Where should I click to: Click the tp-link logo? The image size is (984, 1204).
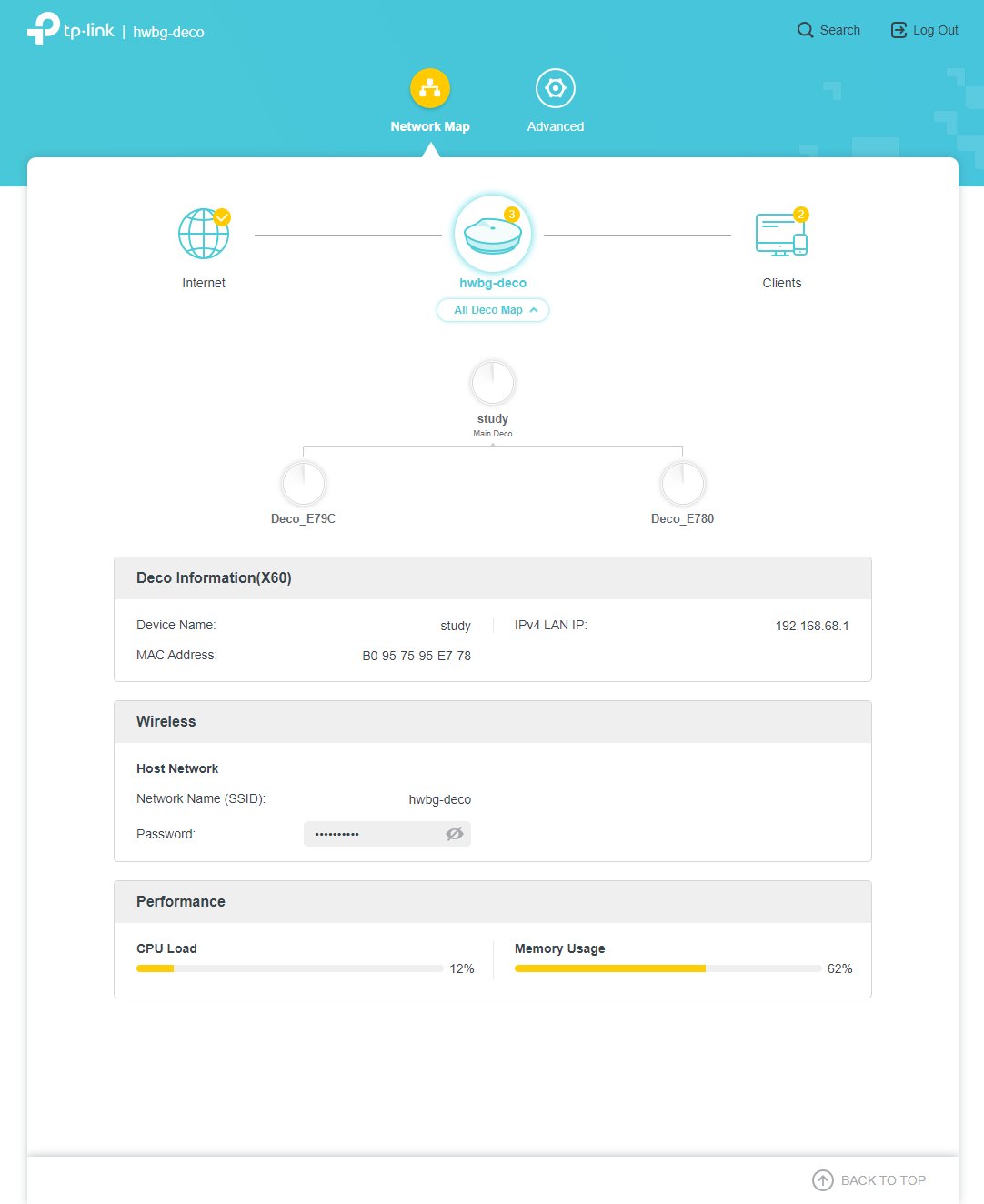[70, 28]
